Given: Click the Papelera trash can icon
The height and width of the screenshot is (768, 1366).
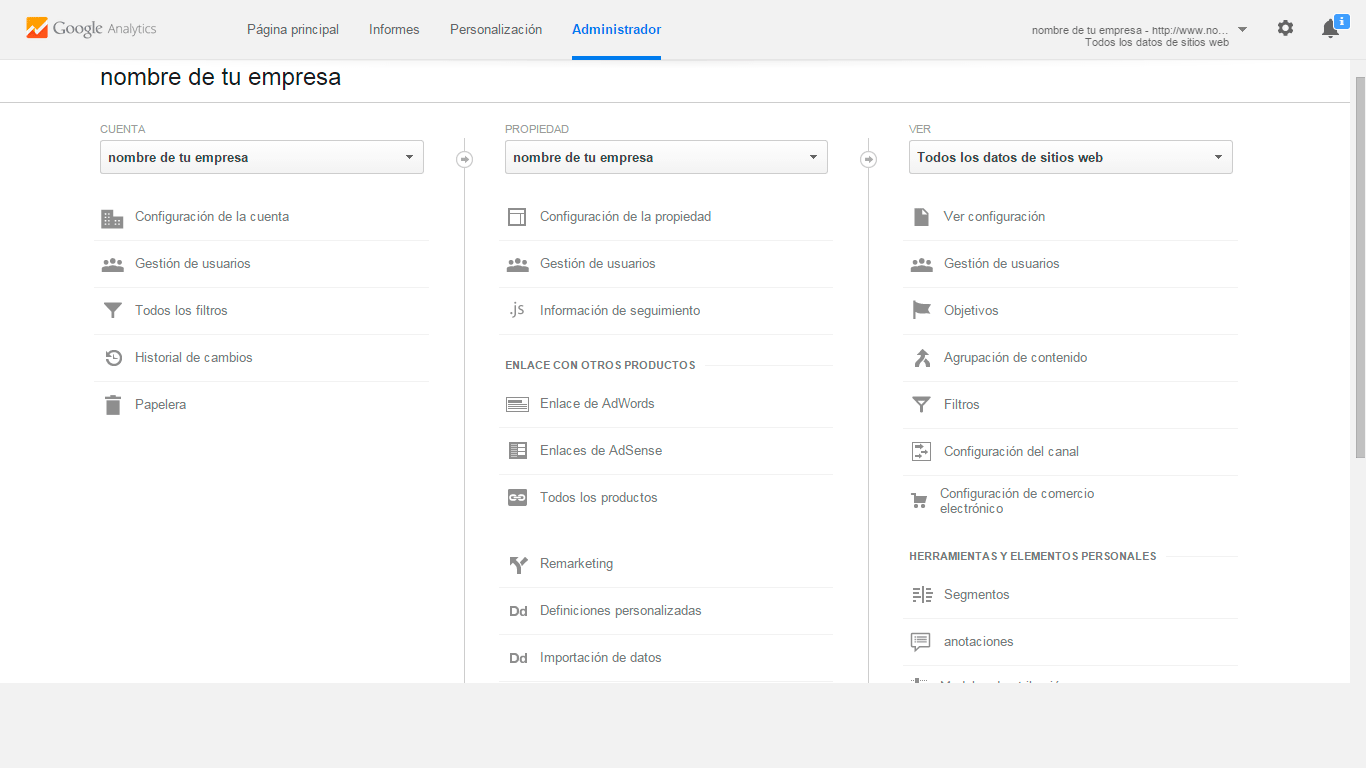Looking at the screenshot, I should point(113,405).
